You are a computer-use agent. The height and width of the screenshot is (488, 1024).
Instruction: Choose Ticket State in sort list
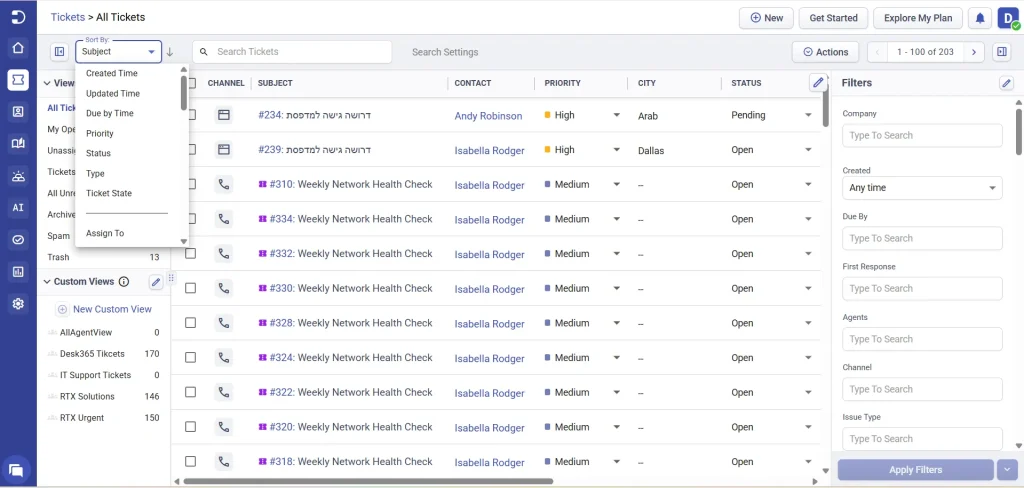108,193
